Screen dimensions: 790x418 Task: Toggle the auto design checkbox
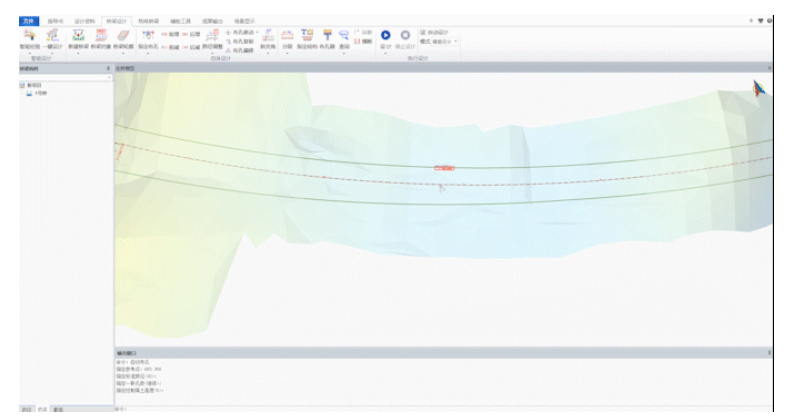click(423, 32)
